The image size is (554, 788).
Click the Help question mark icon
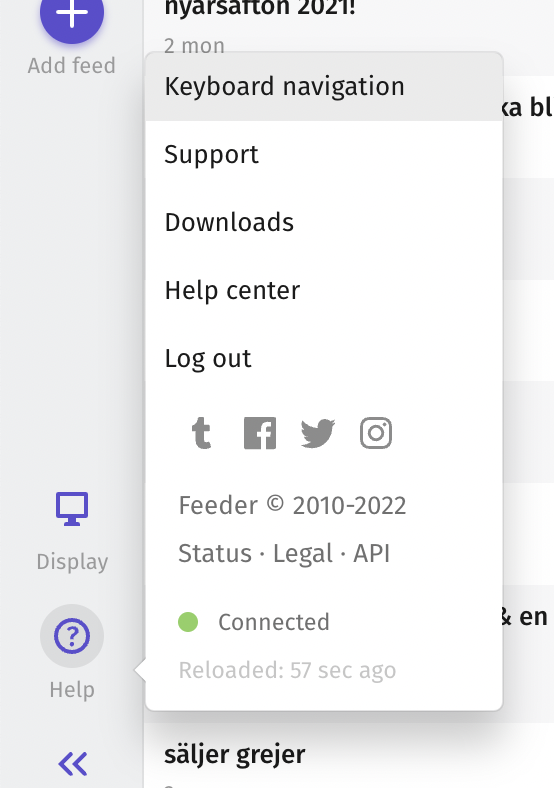[x=72, y=636]
